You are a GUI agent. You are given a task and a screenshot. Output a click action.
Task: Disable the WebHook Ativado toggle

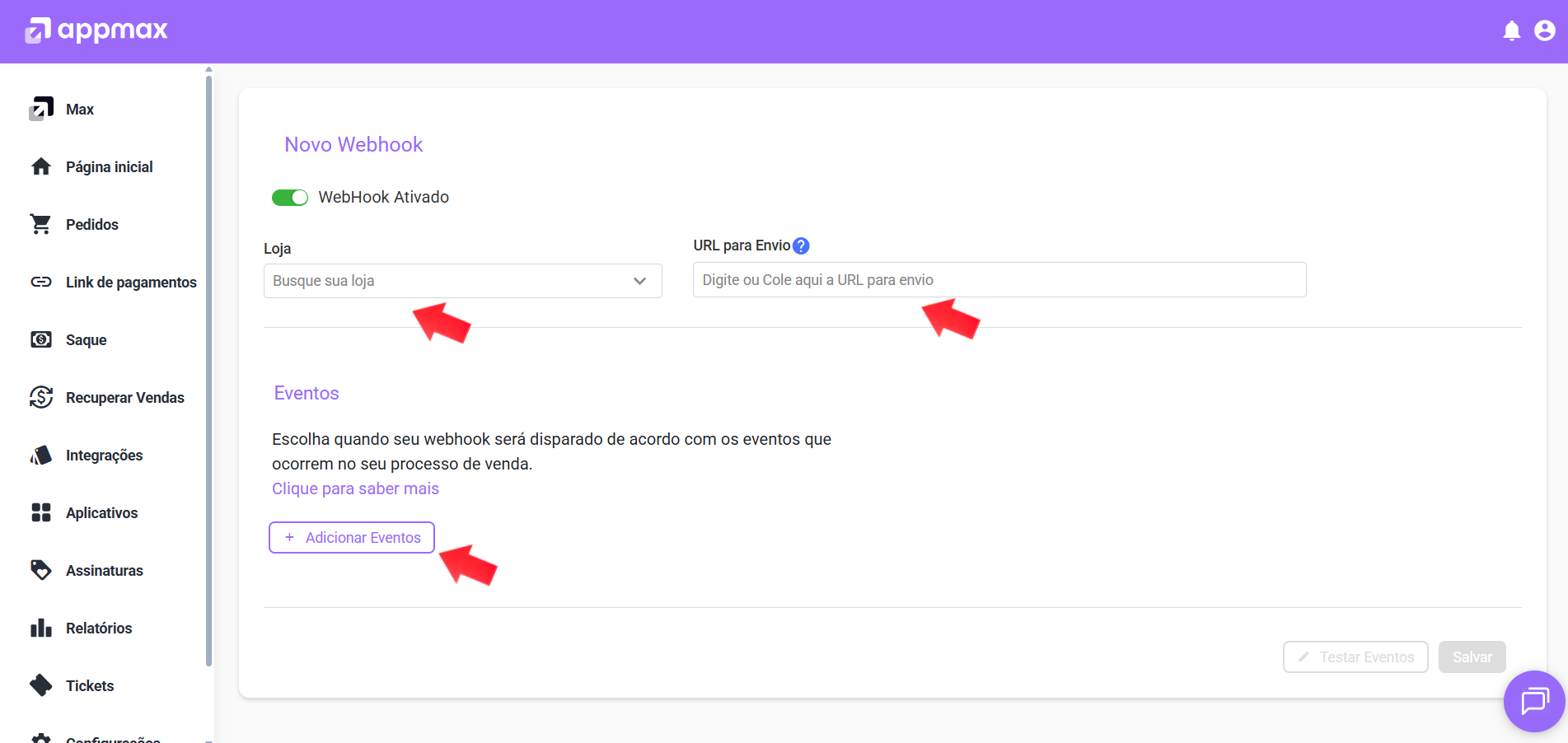point(290,198)
